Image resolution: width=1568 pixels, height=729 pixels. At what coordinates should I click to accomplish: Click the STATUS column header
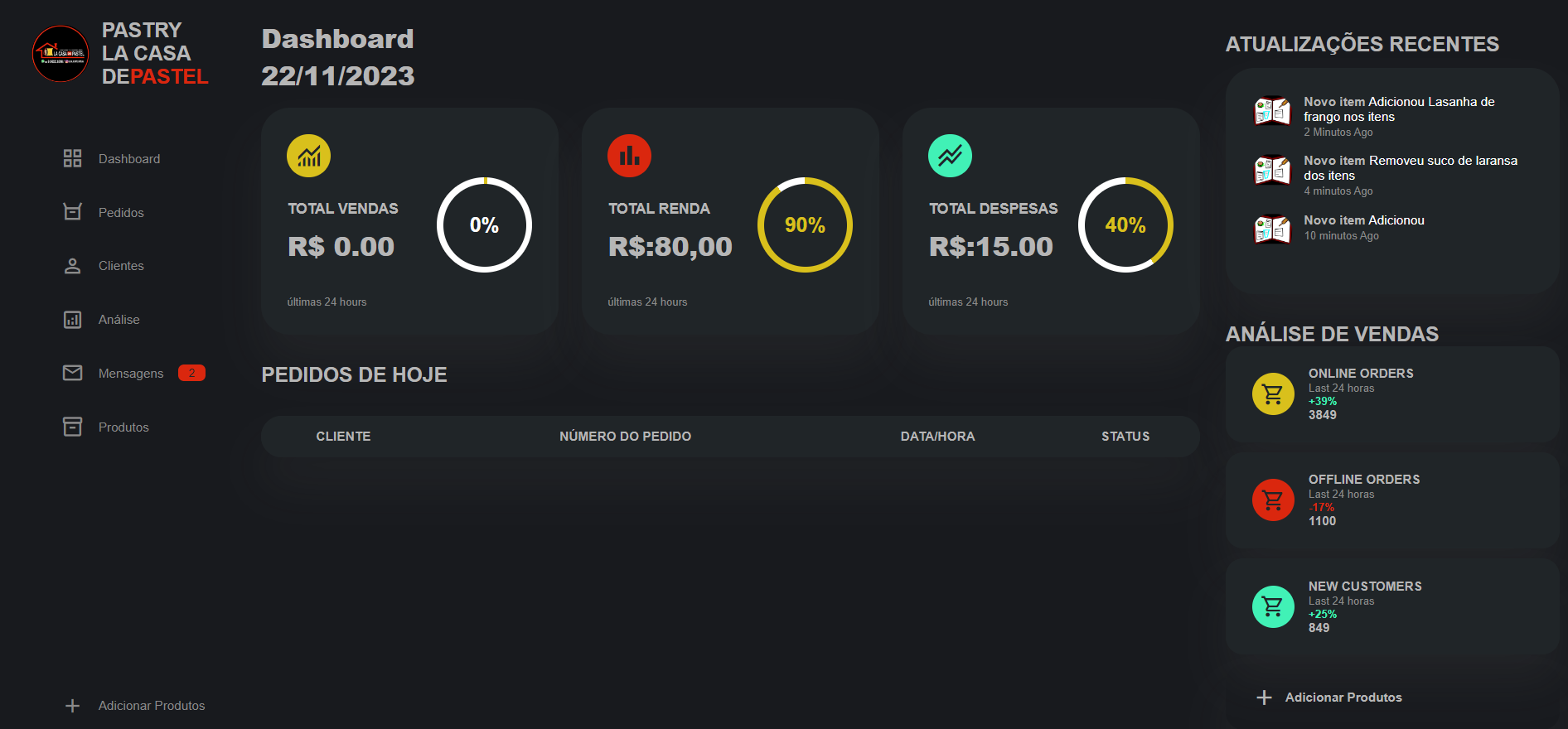click(1125, 437)
